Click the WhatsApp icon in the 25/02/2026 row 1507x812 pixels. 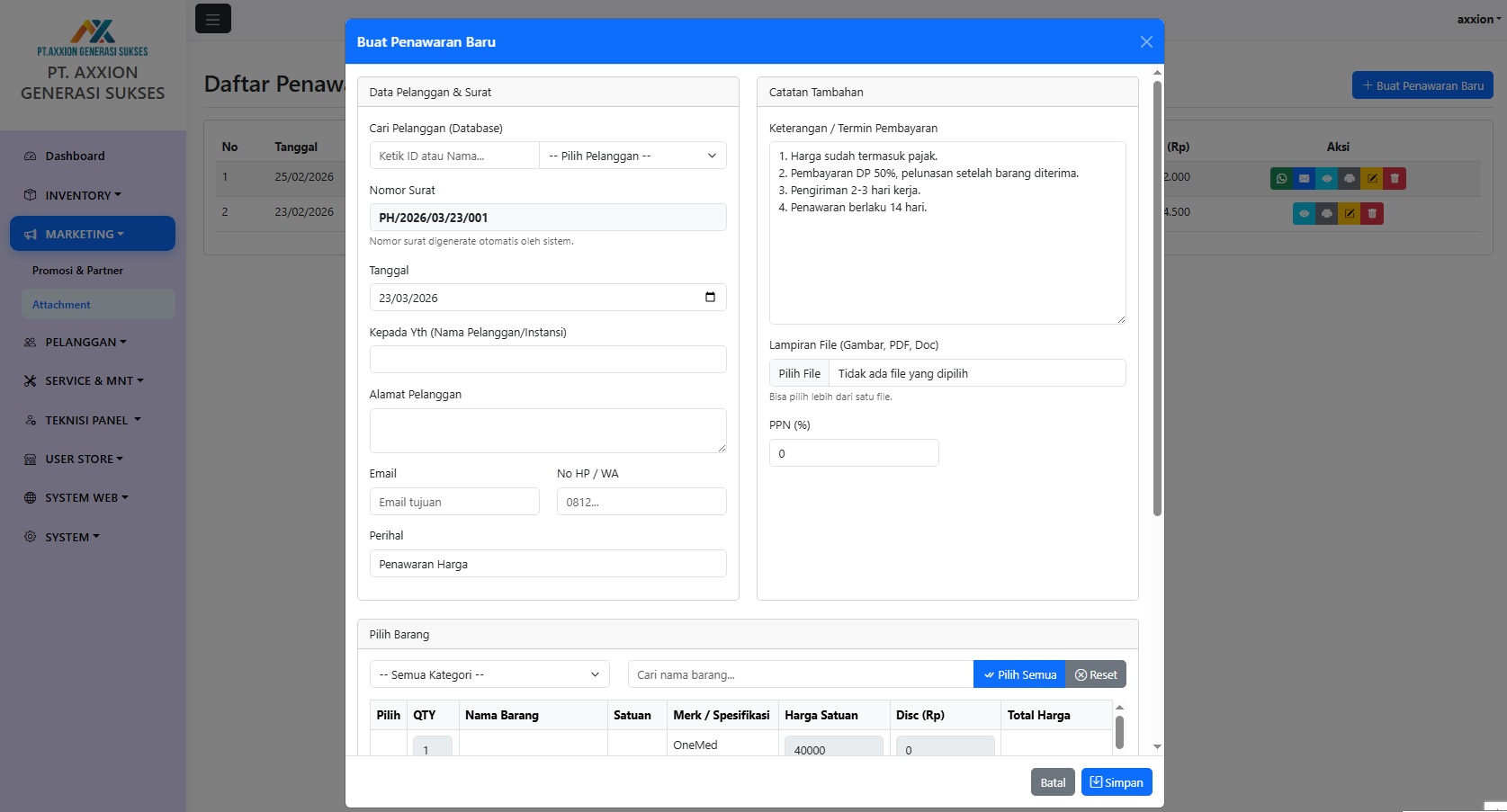[x=1281, y=178]
